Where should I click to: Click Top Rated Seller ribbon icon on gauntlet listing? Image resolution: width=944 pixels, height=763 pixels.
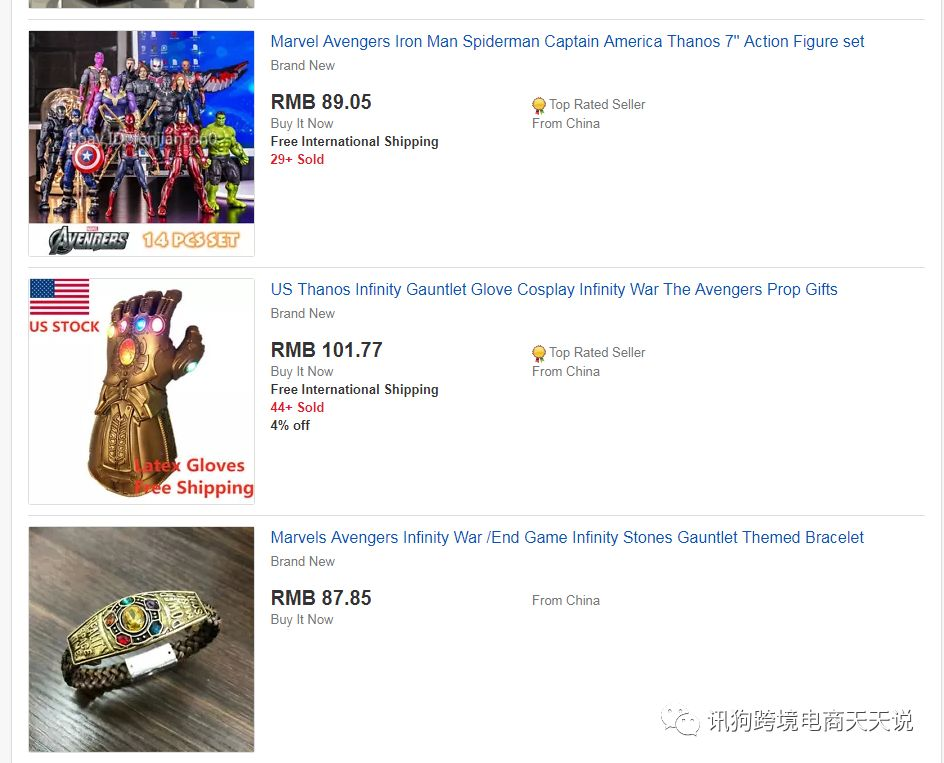coord(539,353)
